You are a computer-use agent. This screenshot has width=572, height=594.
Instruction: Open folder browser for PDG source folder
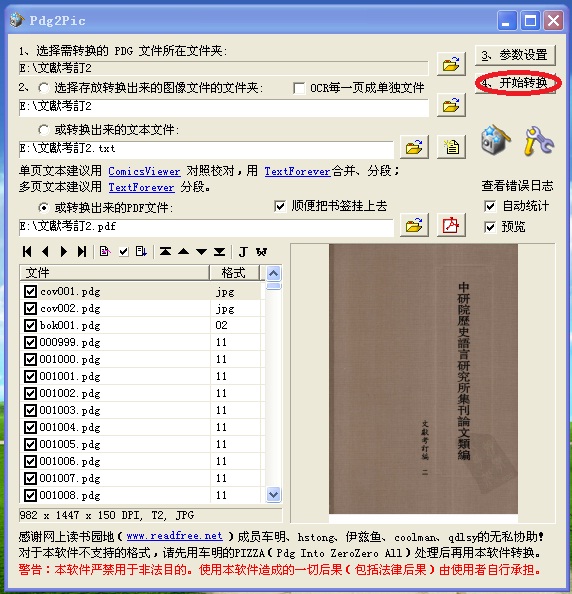[451, 64]
